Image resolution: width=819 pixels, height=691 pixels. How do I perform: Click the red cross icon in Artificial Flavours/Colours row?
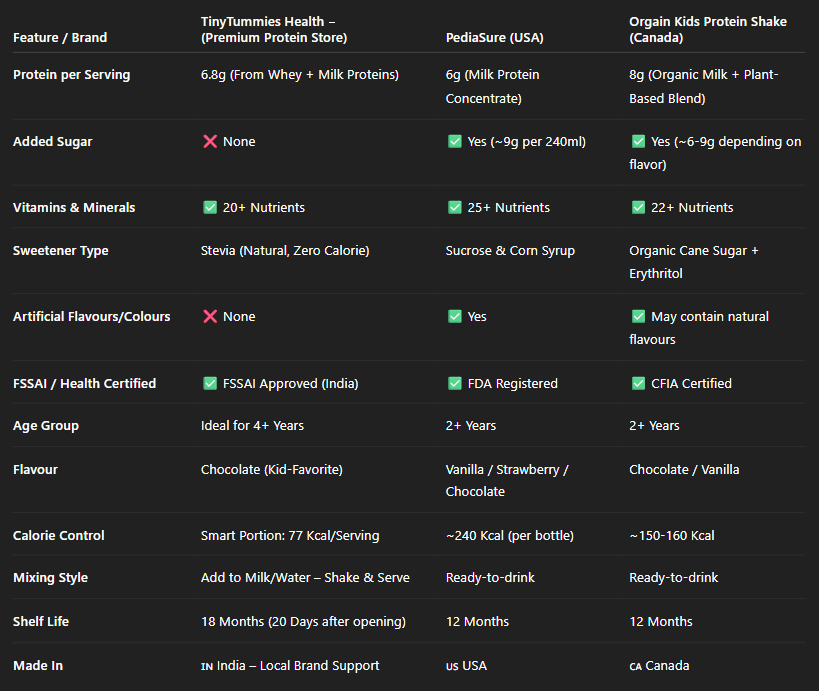point(210,317)
